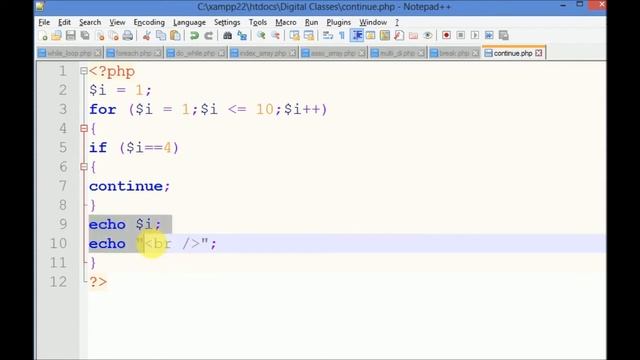Switch to foreach.php tab
Image resolution: width=640 pixels, height=360 pixels.
click(133, 53)
